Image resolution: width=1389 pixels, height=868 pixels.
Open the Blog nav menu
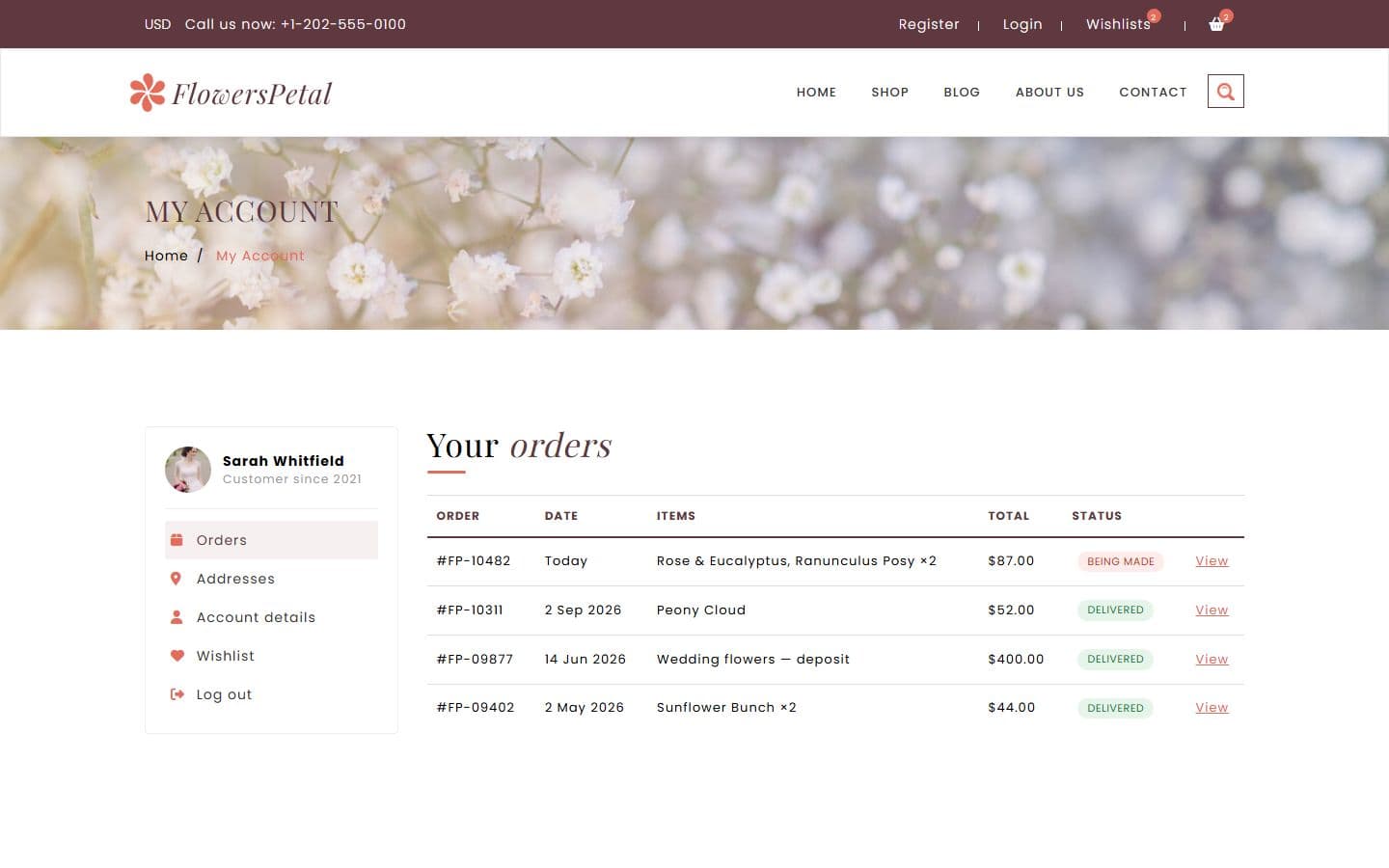[x=962, y=92]
